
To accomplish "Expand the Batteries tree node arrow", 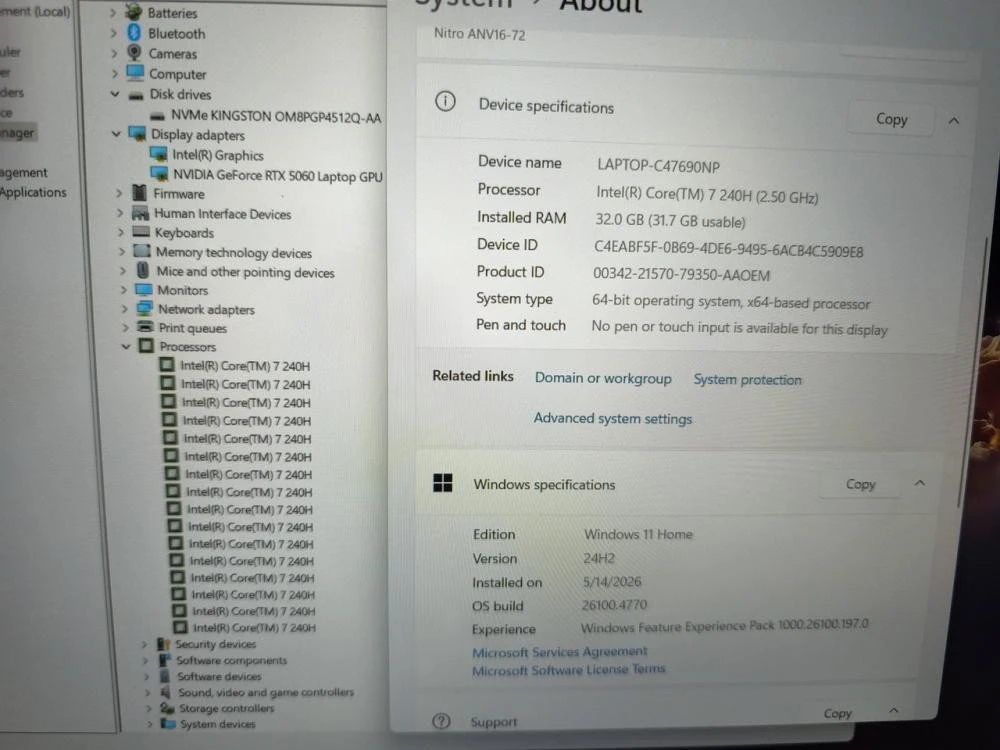I will pyautogui.click(x=113, y=13).
